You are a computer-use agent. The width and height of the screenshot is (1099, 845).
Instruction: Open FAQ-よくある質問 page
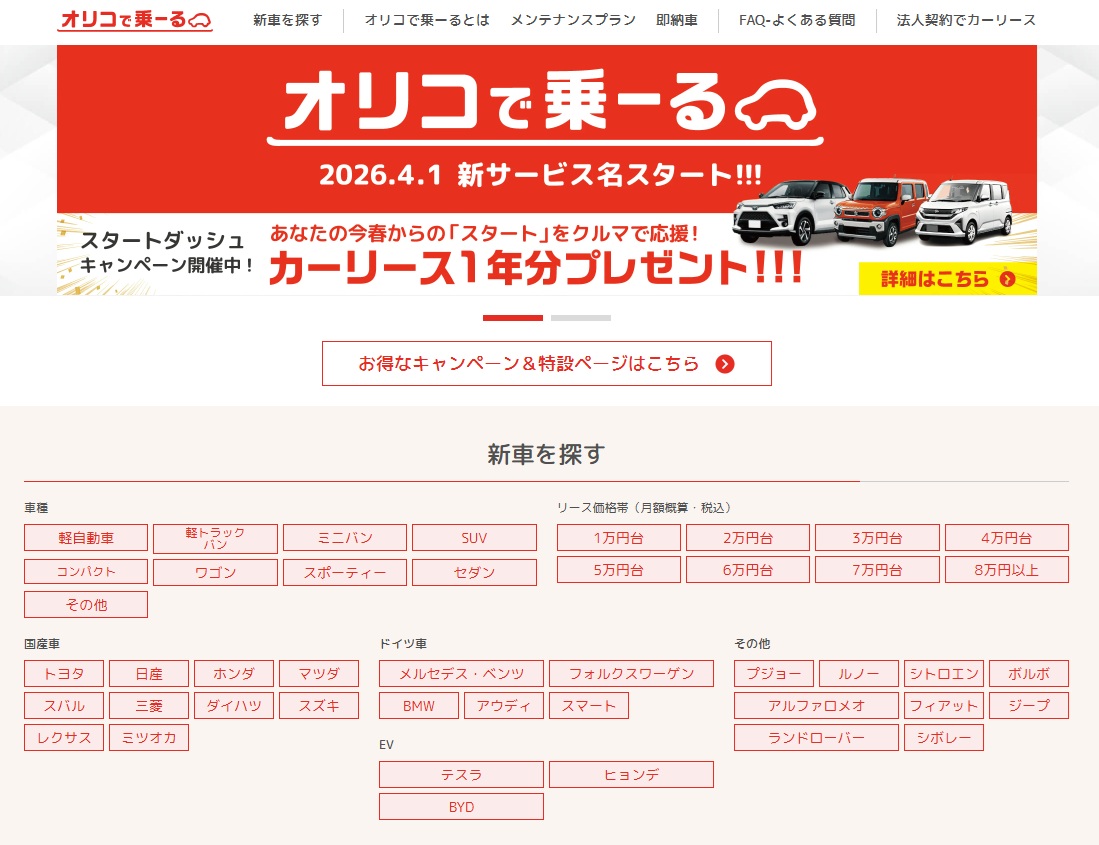coord(797,20)
